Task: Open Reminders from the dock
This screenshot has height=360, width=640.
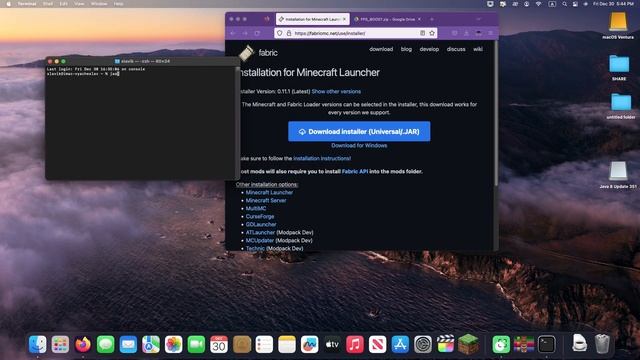Action: 264,344
